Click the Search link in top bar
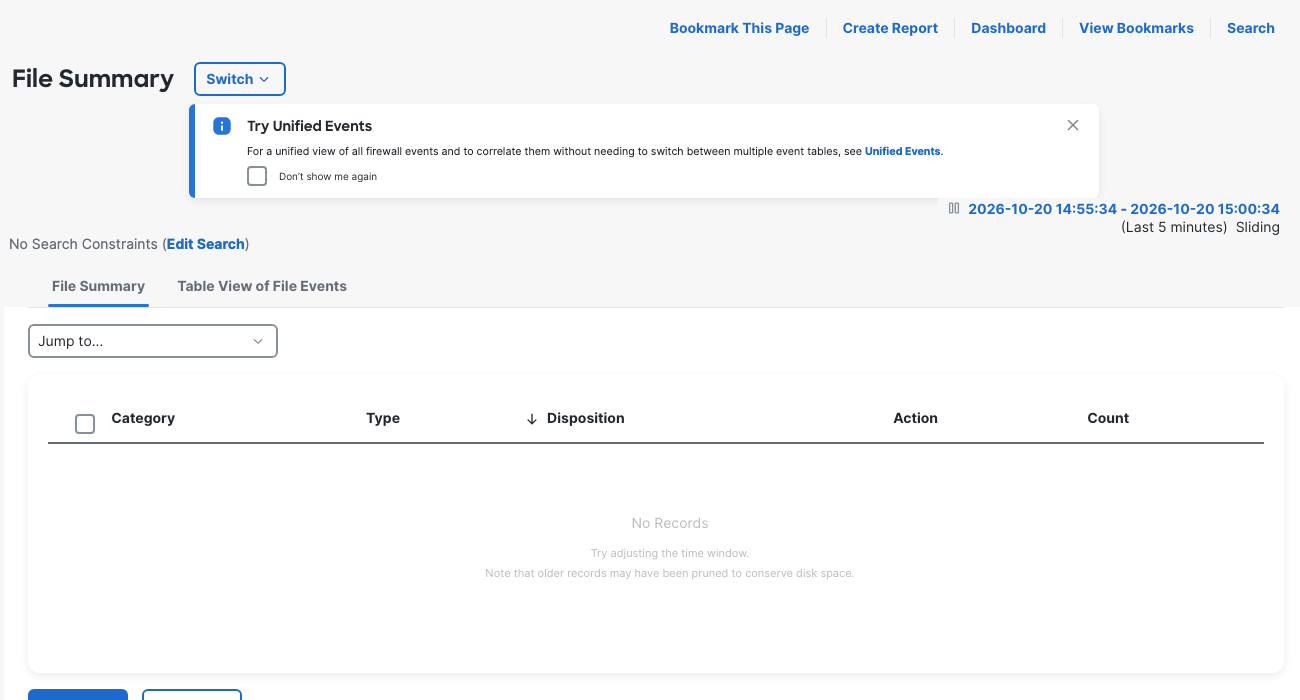This screenshot has height=700, width=1300. pyautogui.click(x=1250, y=28)
